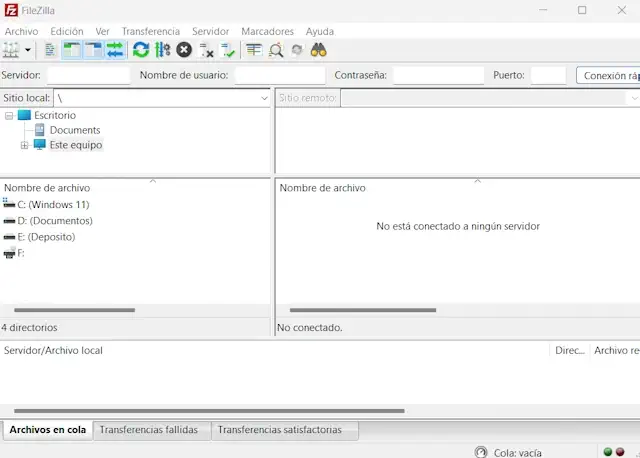Click the queue pane horizontal scrollbar
The height and width of the screenshot is (458, 640).
tap(209, 411)
